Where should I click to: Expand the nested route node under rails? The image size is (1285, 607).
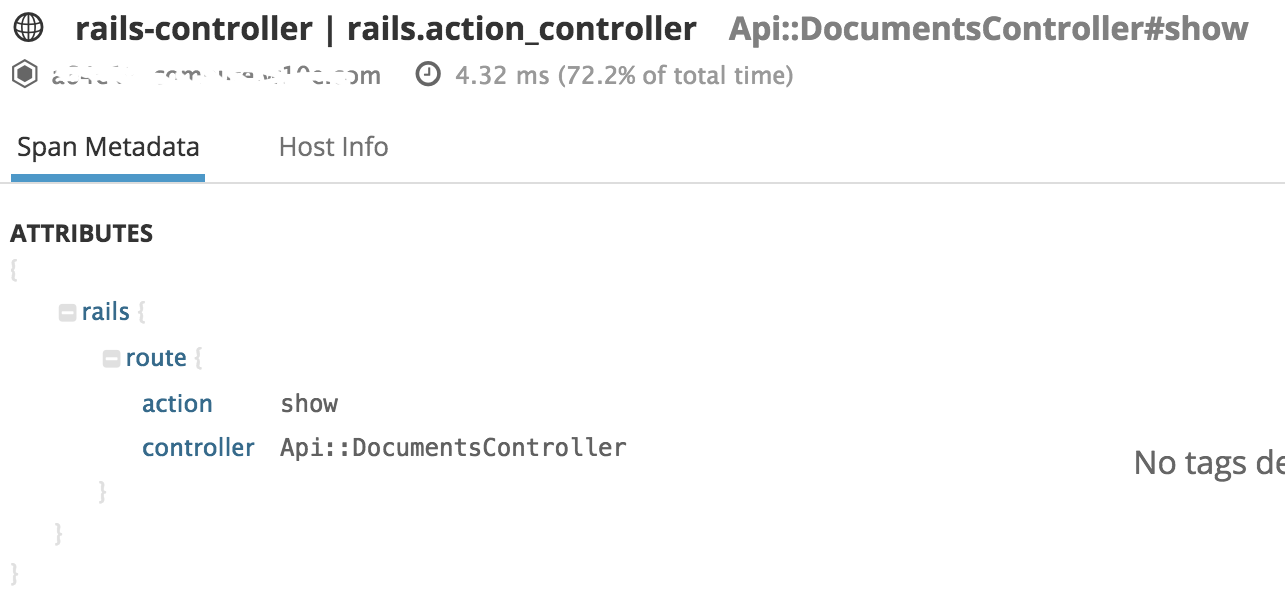(x=111, y=357)
